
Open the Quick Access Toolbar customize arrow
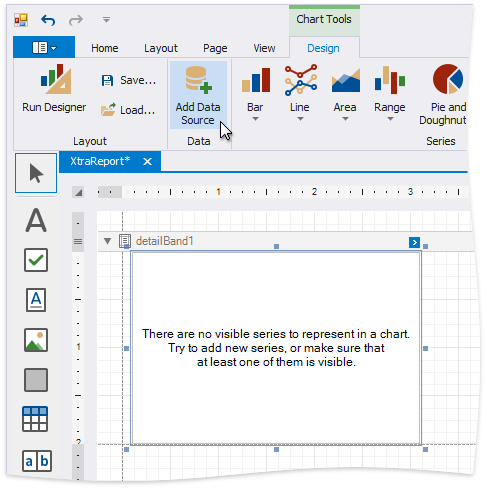click(106, 20)
